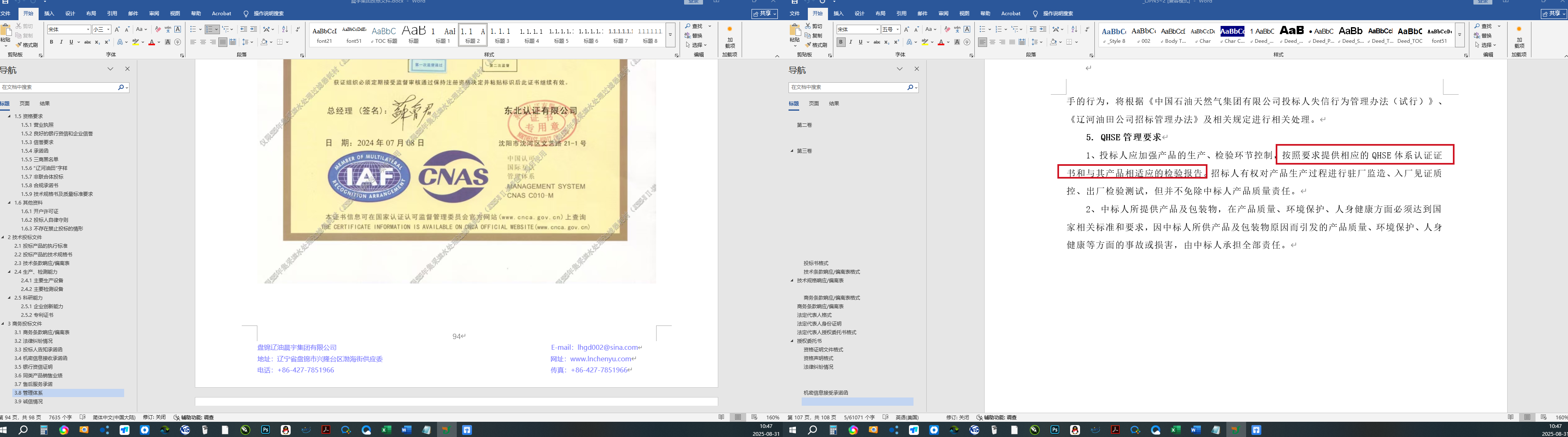This screenshot has width=1568, height=437.
Task: Click the 共享 button in the left Word window
Action: click(765, 14)
